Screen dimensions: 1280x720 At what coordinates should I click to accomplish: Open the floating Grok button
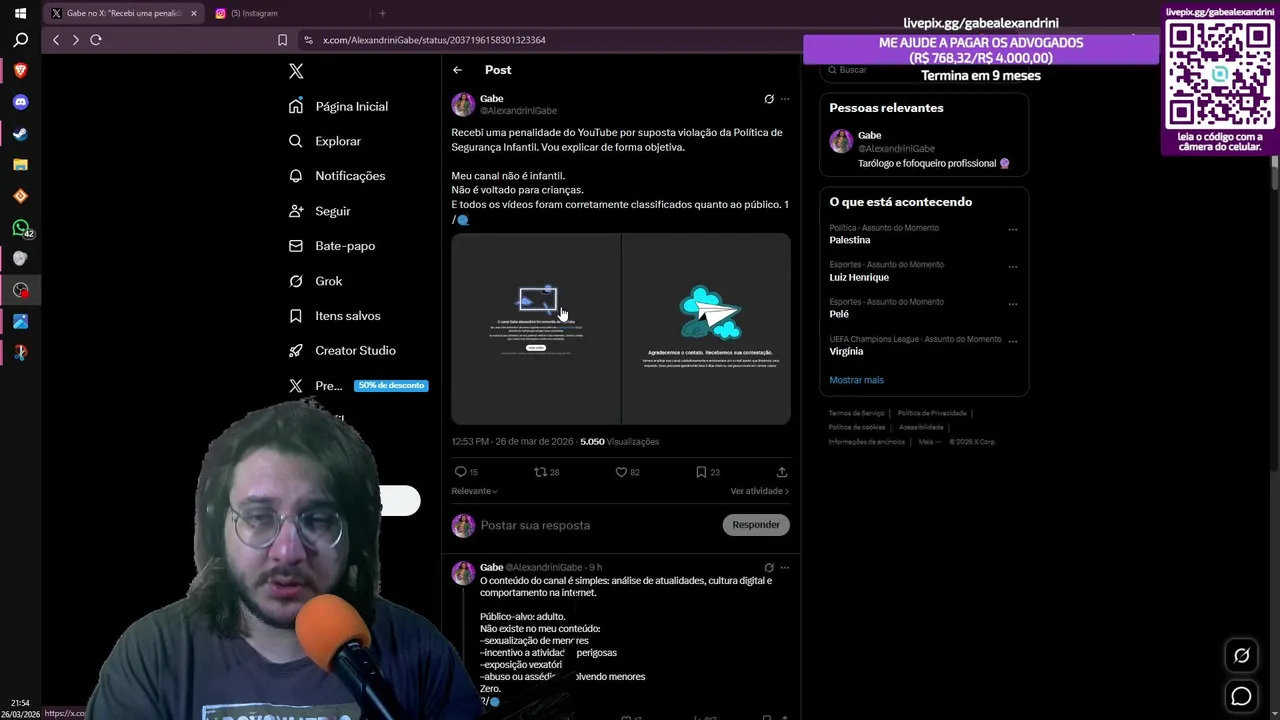[x=1241, y=656]
